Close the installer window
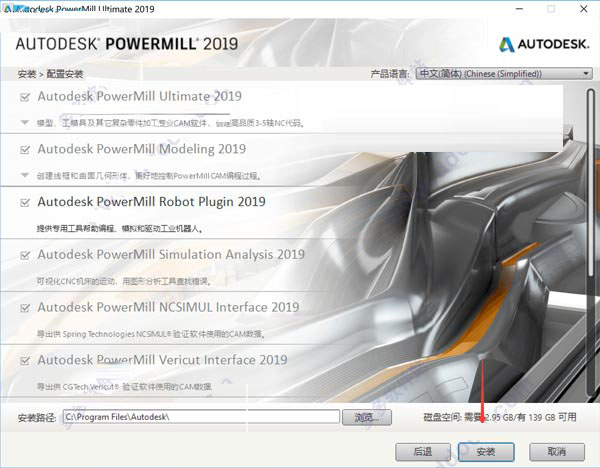 [584, 9]
